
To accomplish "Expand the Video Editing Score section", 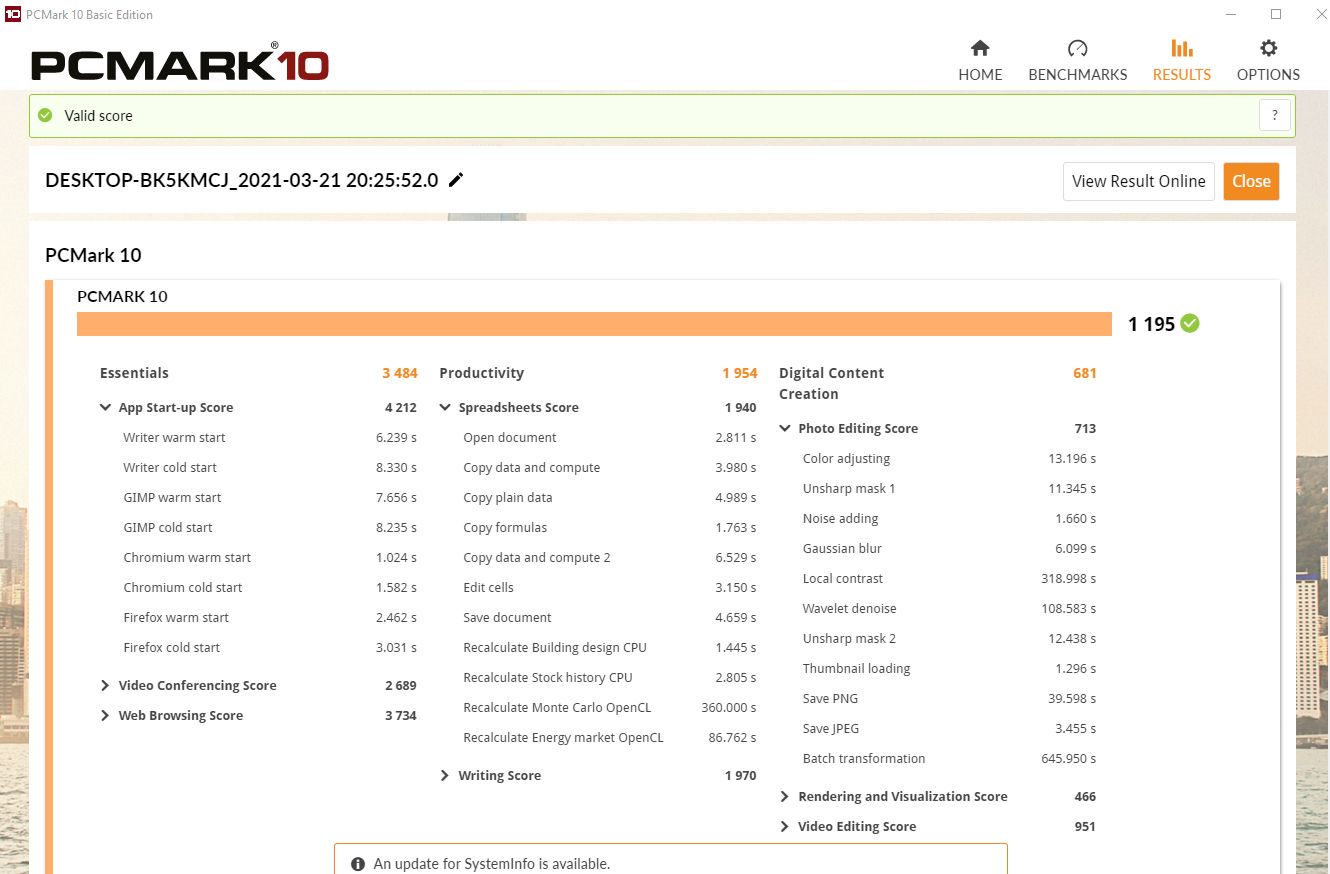I will tap(785, 827).
